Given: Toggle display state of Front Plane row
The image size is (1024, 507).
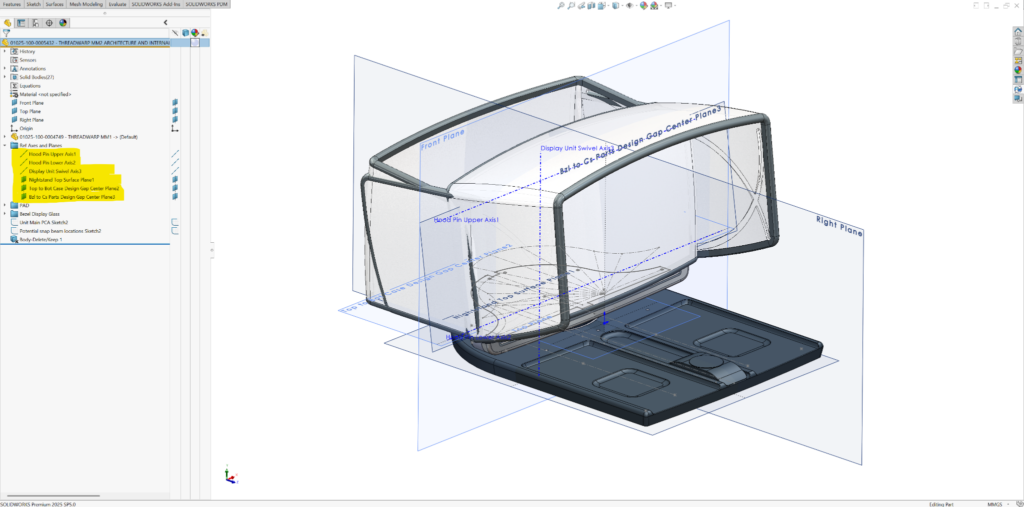Looking at the screenshot, I should click(x=175, y=103).
